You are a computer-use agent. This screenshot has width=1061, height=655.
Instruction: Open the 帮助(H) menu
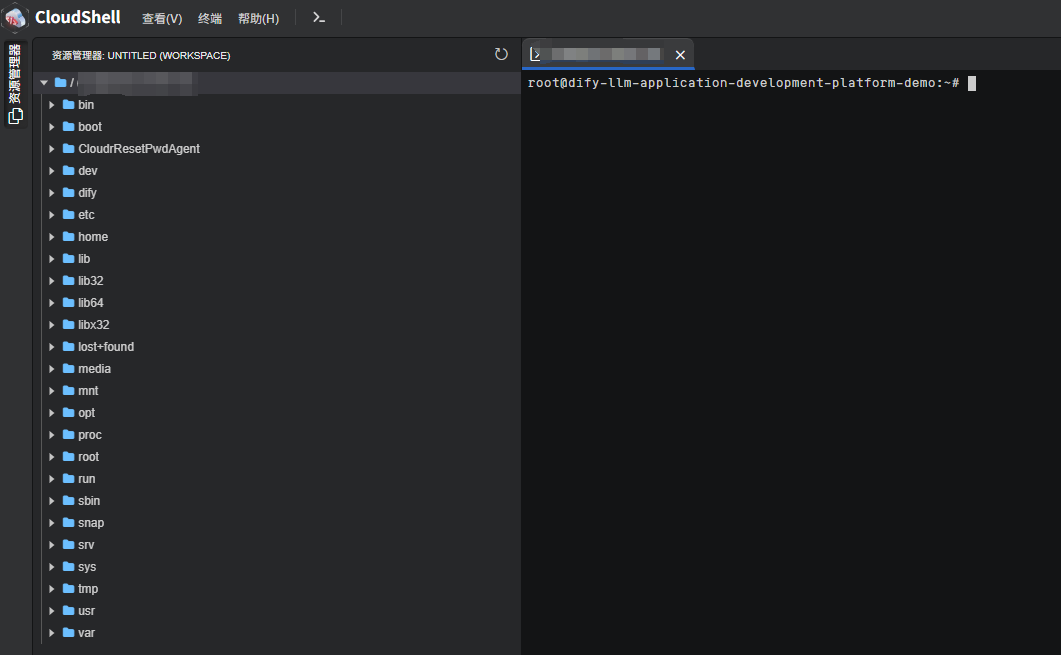[x=258, y=18]
